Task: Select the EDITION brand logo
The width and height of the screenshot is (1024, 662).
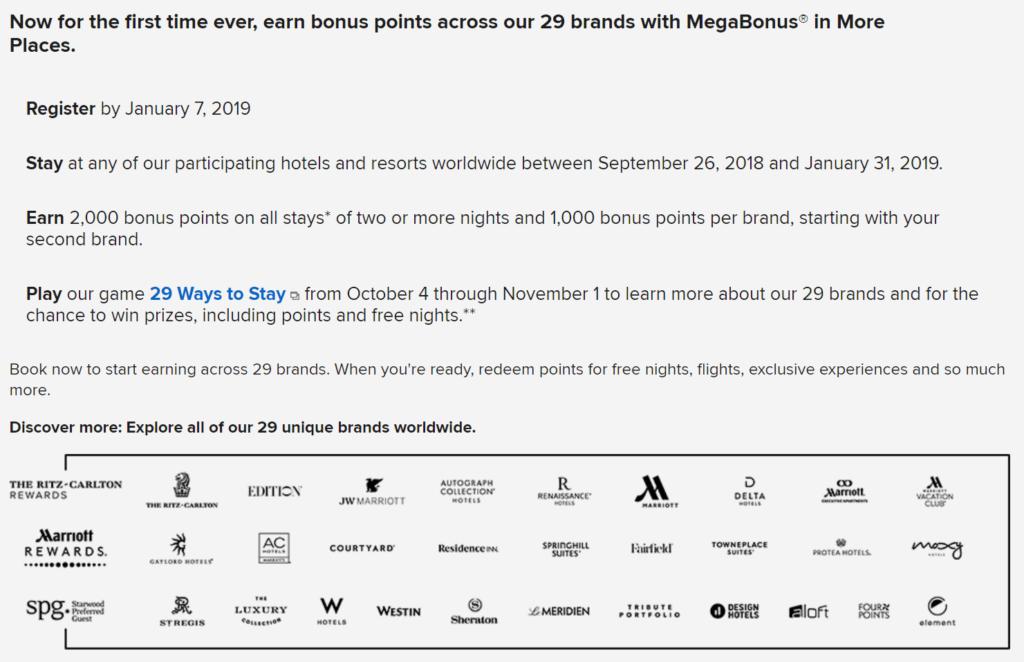Action: point(274,491)
